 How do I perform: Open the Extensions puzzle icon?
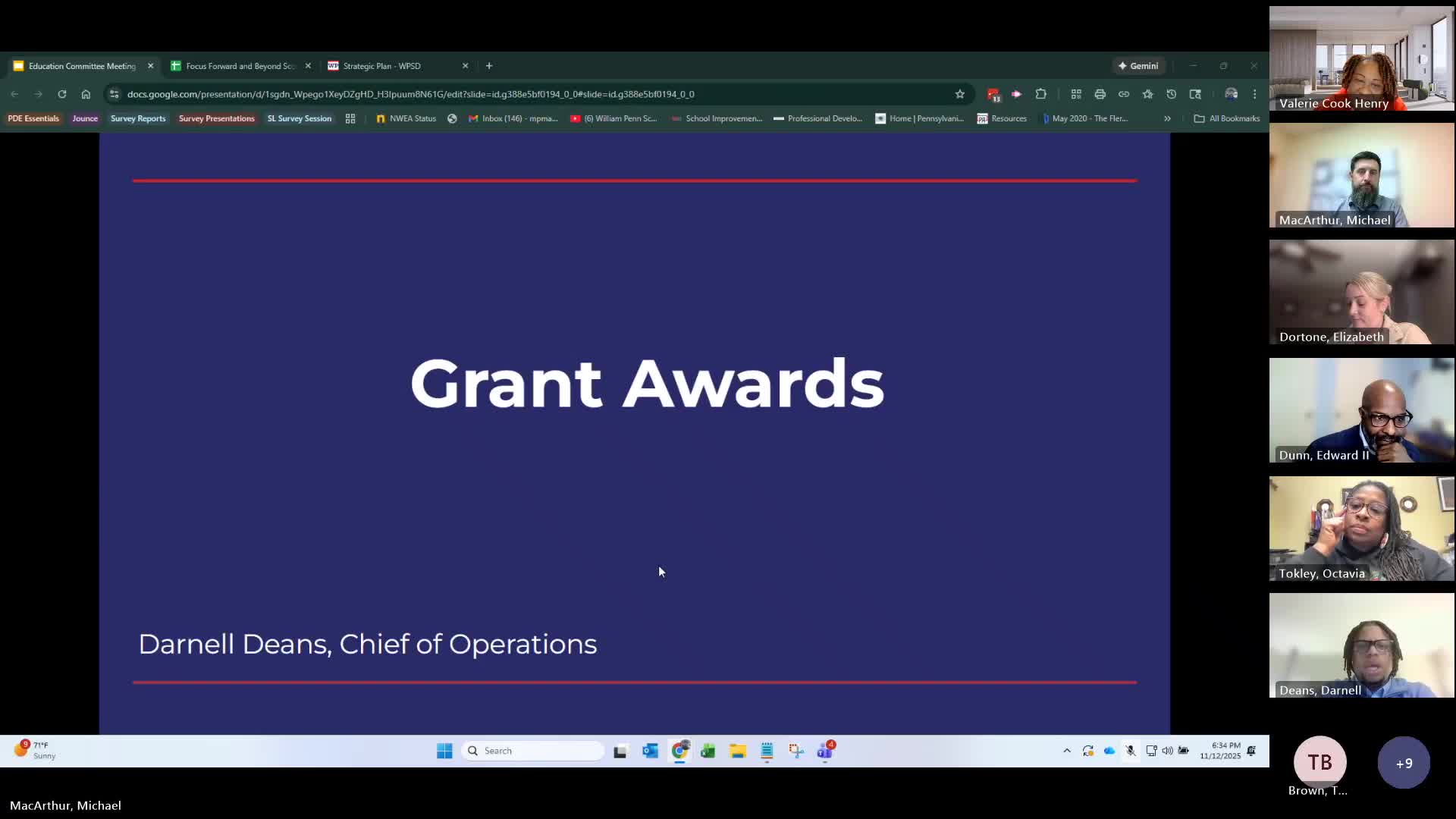pos(1041,94)
